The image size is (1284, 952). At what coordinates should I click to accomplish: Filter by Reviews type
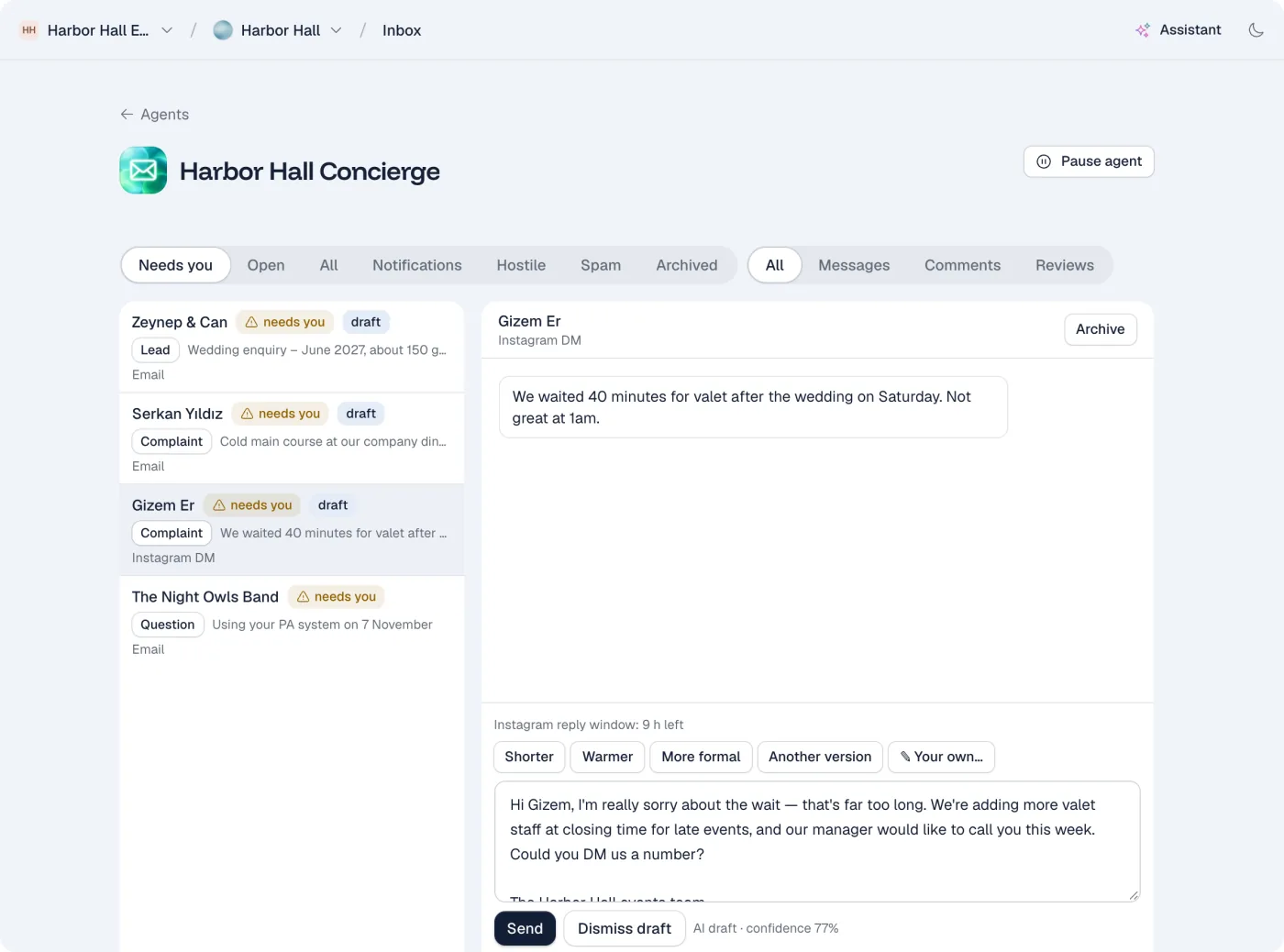(1065, 265)
